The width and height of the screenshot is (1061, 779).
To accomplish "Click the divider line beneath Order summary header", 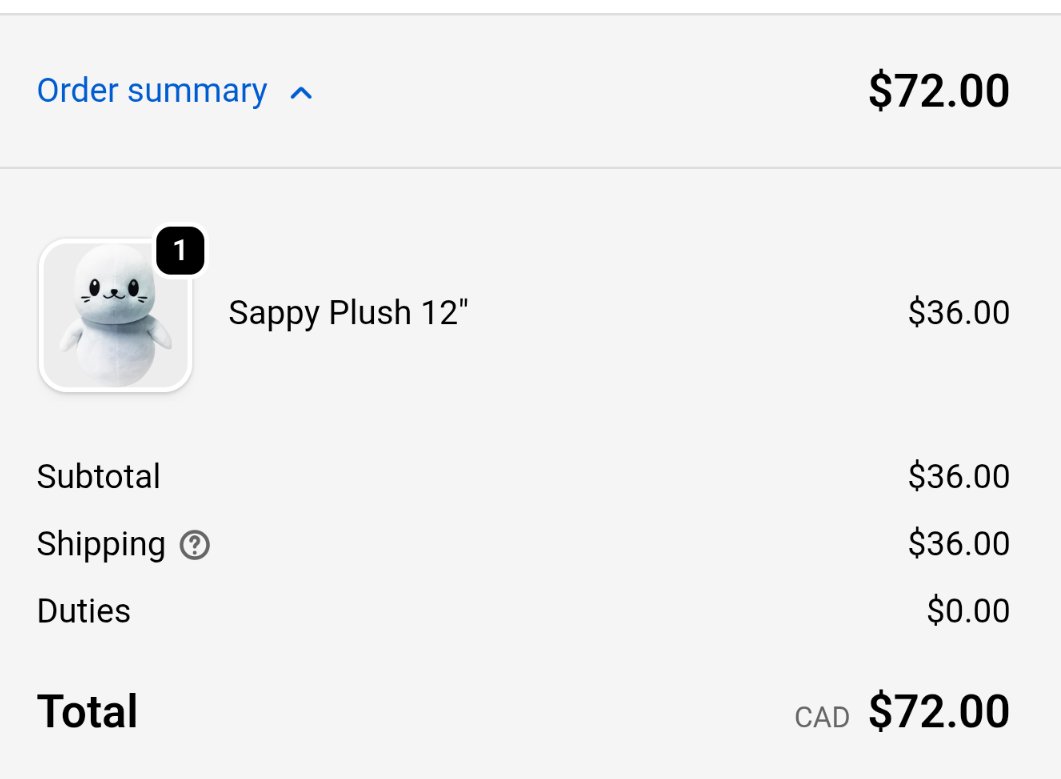I will coord(530,168).
